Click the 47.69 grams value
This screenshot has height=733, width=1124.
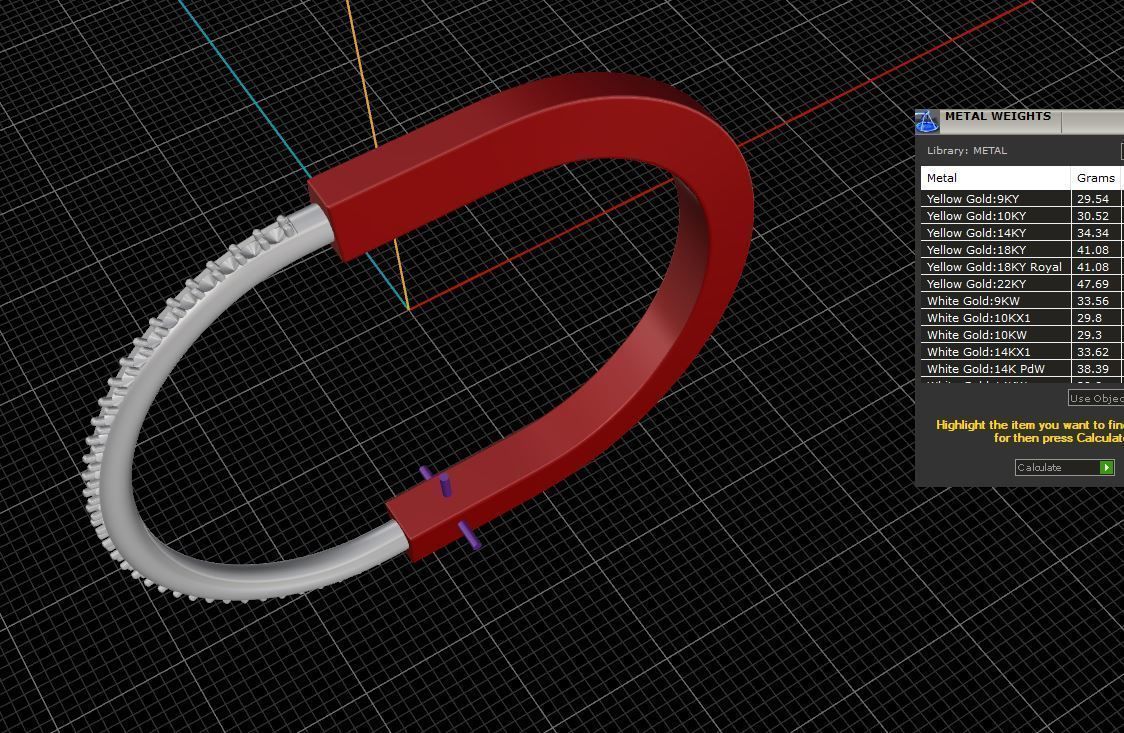1092,284
